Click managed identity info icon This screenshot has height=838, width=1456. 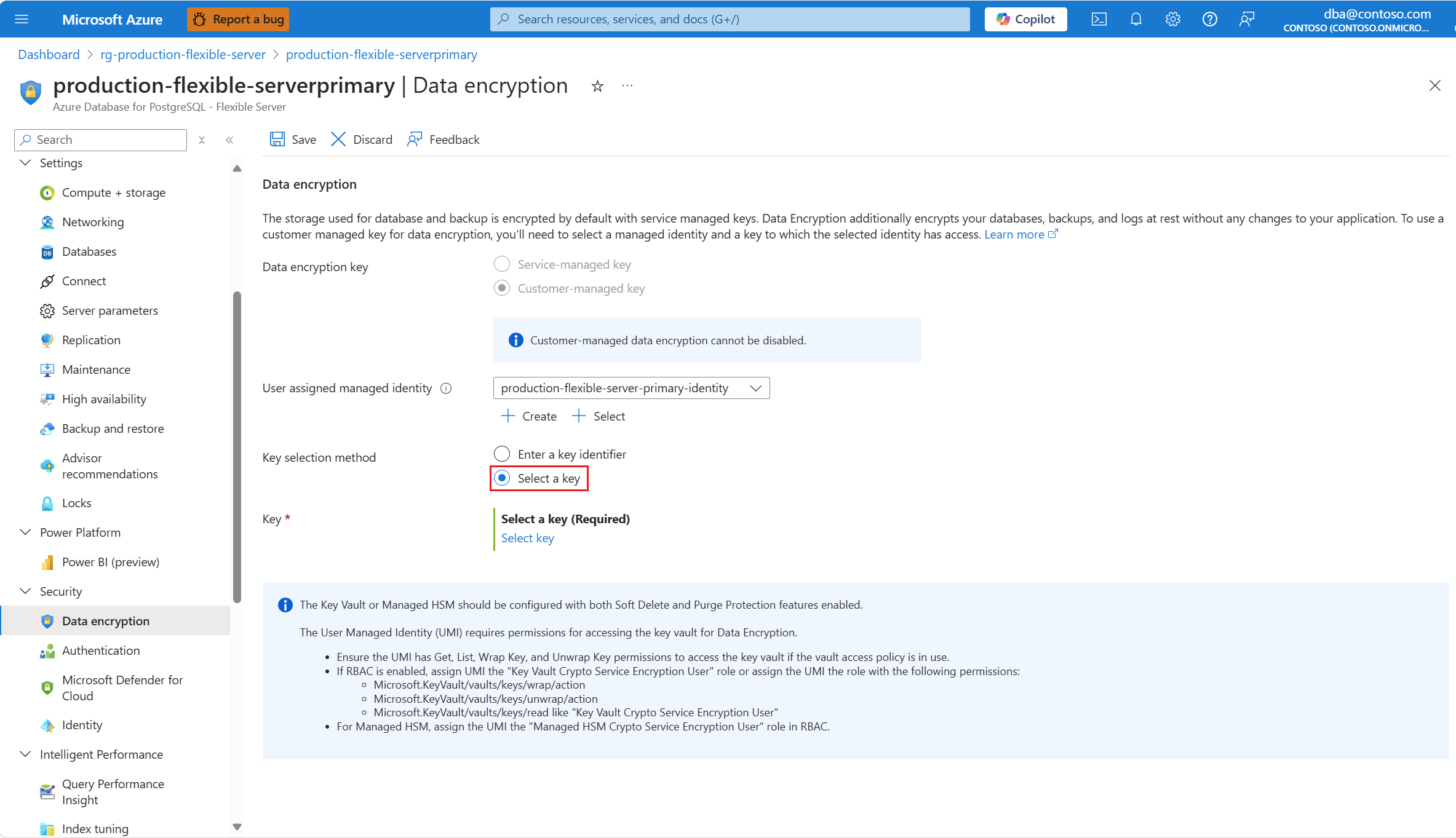click(x=447, y=388)
